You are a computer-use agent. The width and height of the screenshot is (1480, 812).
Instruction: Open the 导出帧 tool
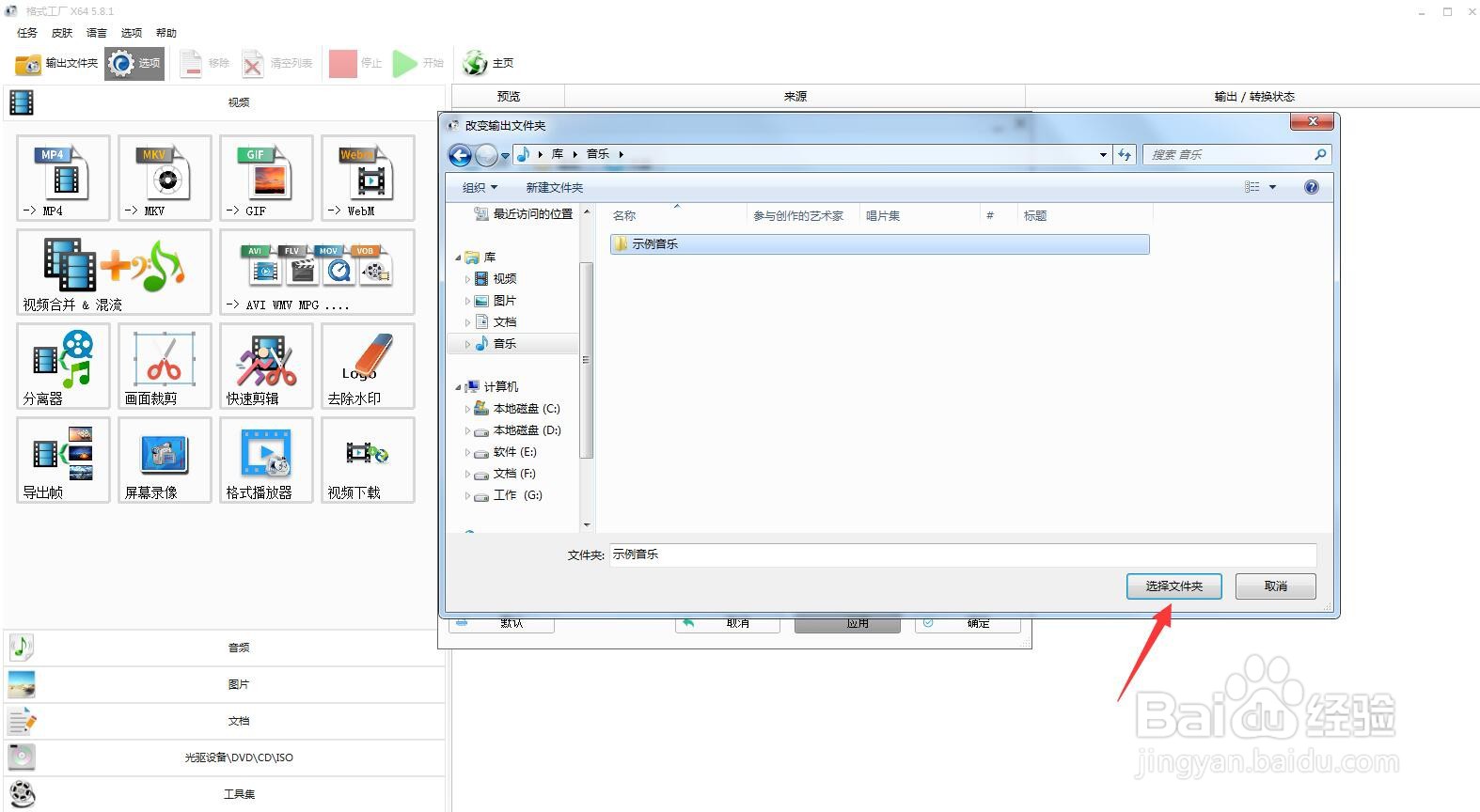63,460
